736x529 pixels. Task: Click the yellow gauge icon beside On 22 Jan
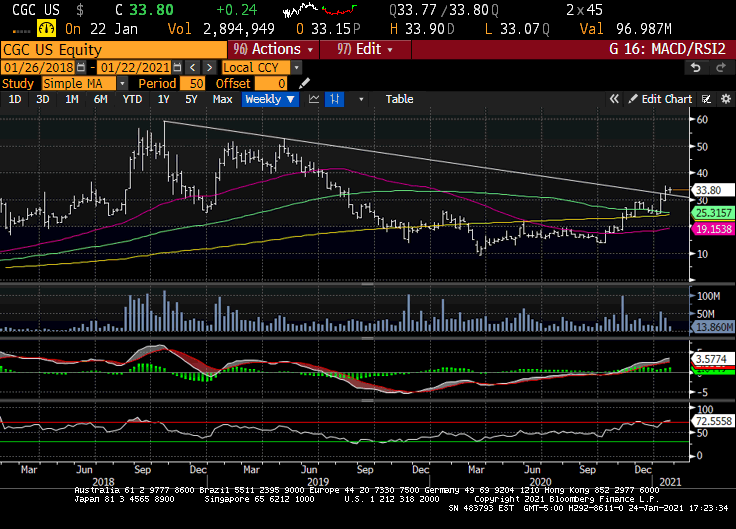pos(46,29)
